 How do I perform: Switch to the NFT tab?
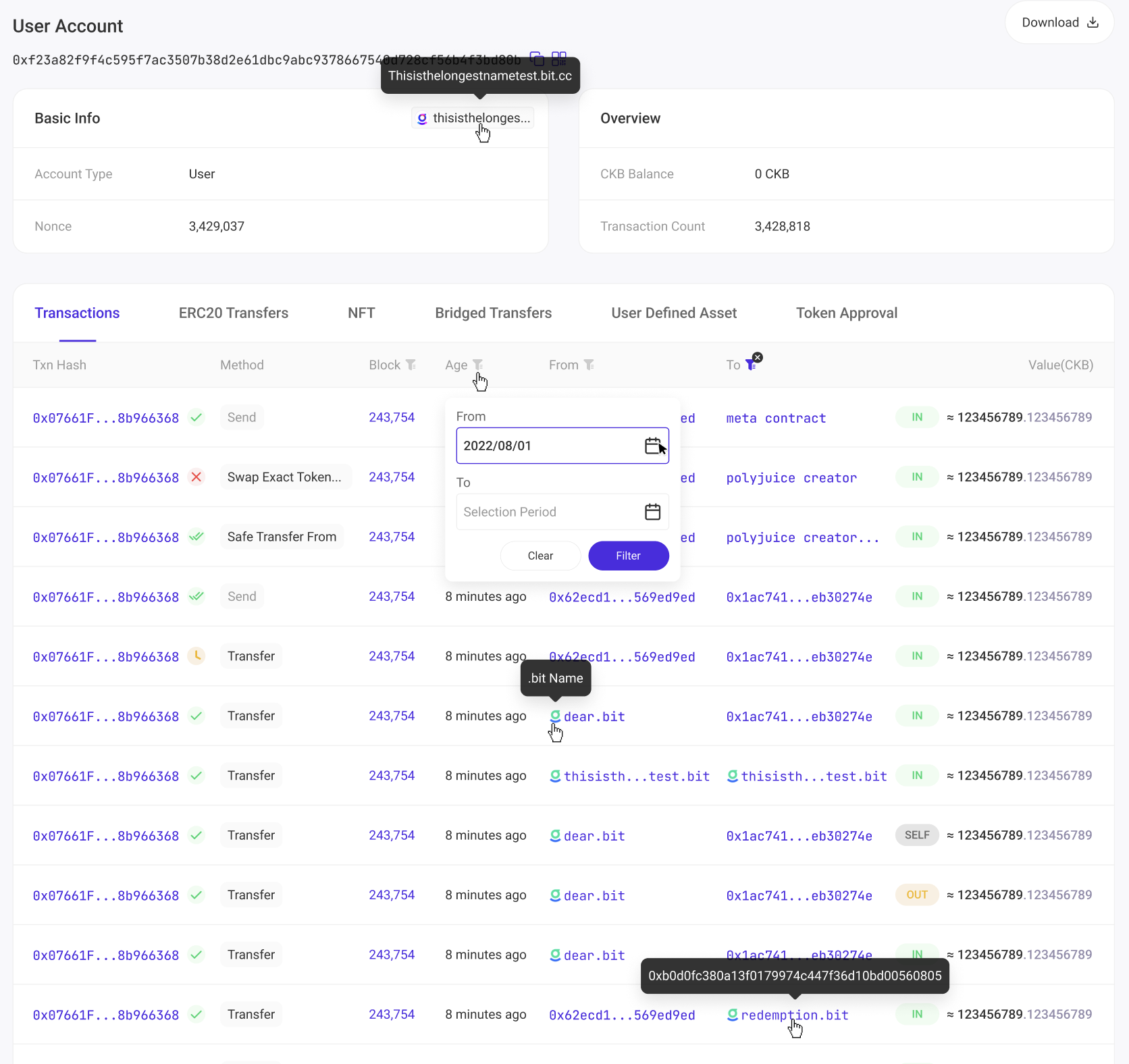361,313
